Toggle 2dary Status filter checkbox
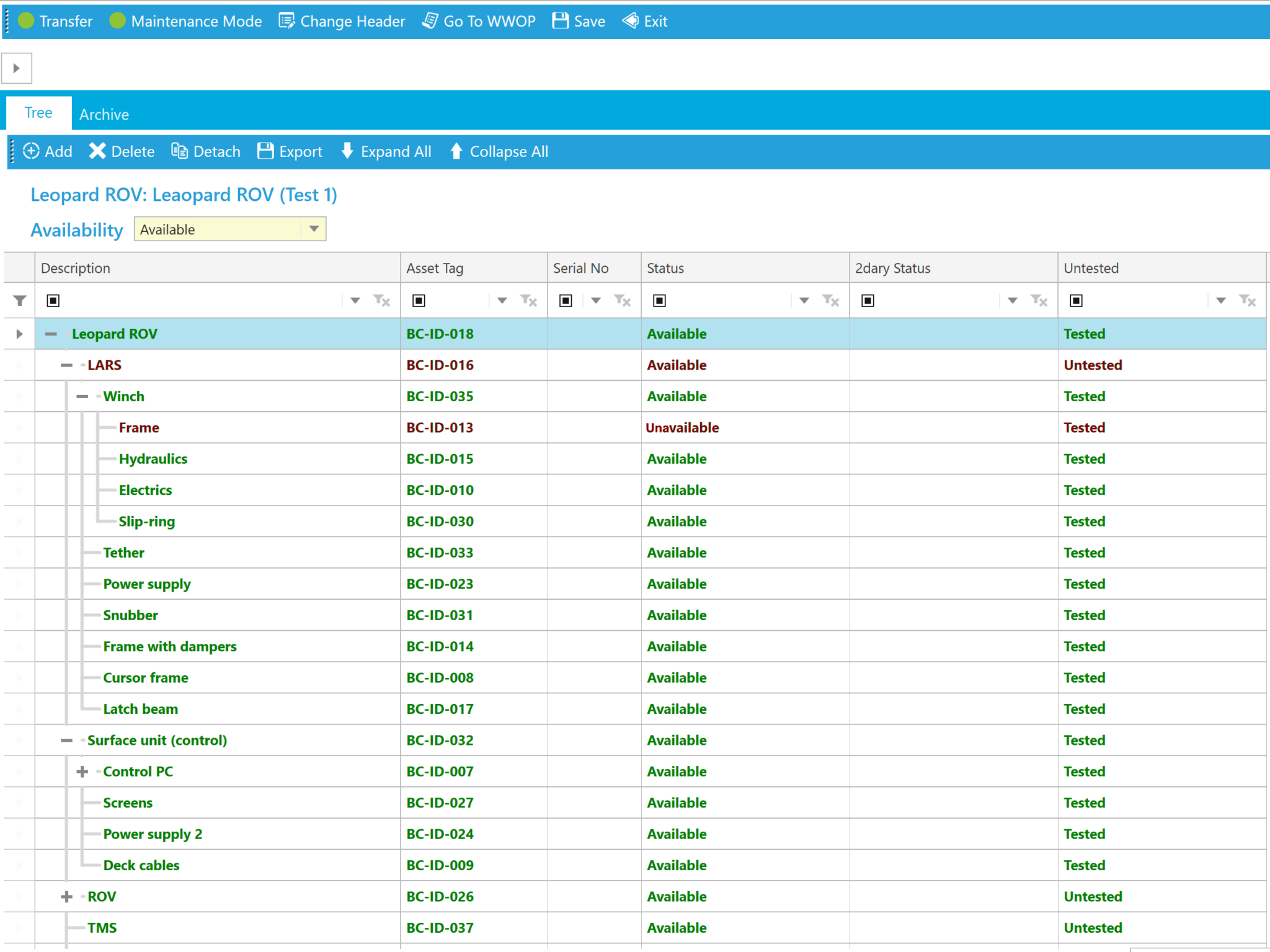Image resolution: width=1270 pixels, height=952 pixels. pos(868,301)
